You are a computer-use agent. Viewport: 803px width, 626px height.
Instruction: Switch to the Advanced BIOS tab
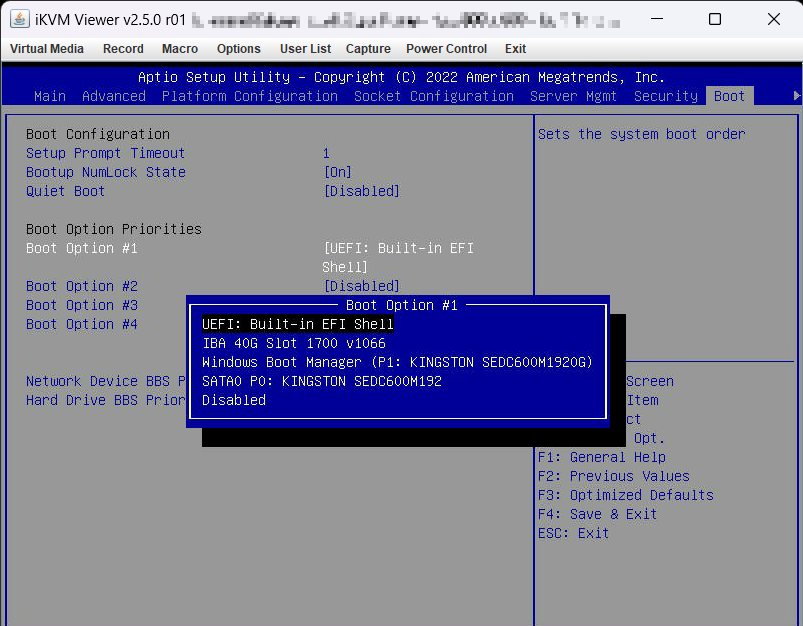(x=113, y=96)
